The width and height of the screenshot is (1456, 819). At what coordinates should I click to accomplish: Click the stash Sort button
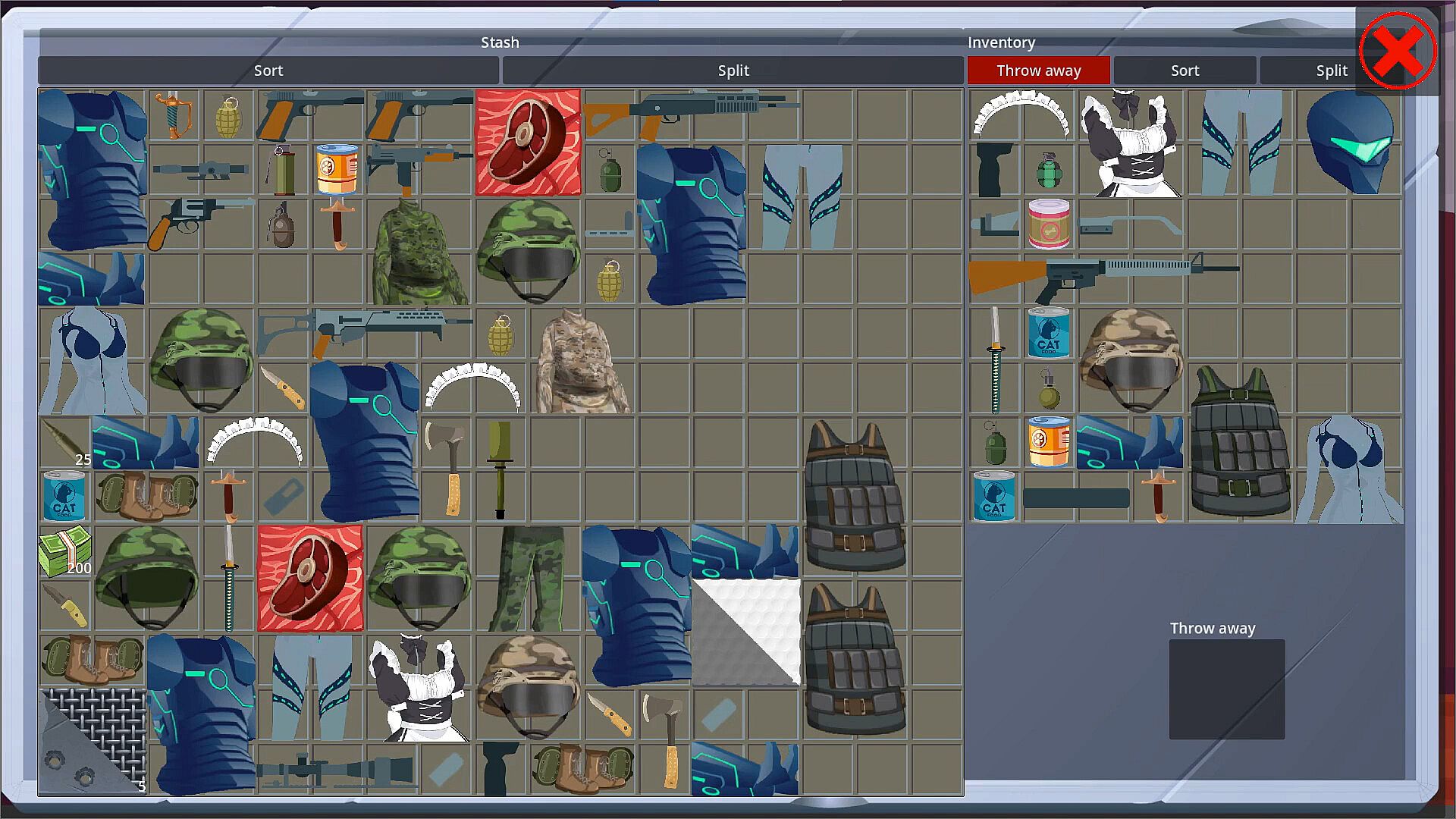point(268,71)
